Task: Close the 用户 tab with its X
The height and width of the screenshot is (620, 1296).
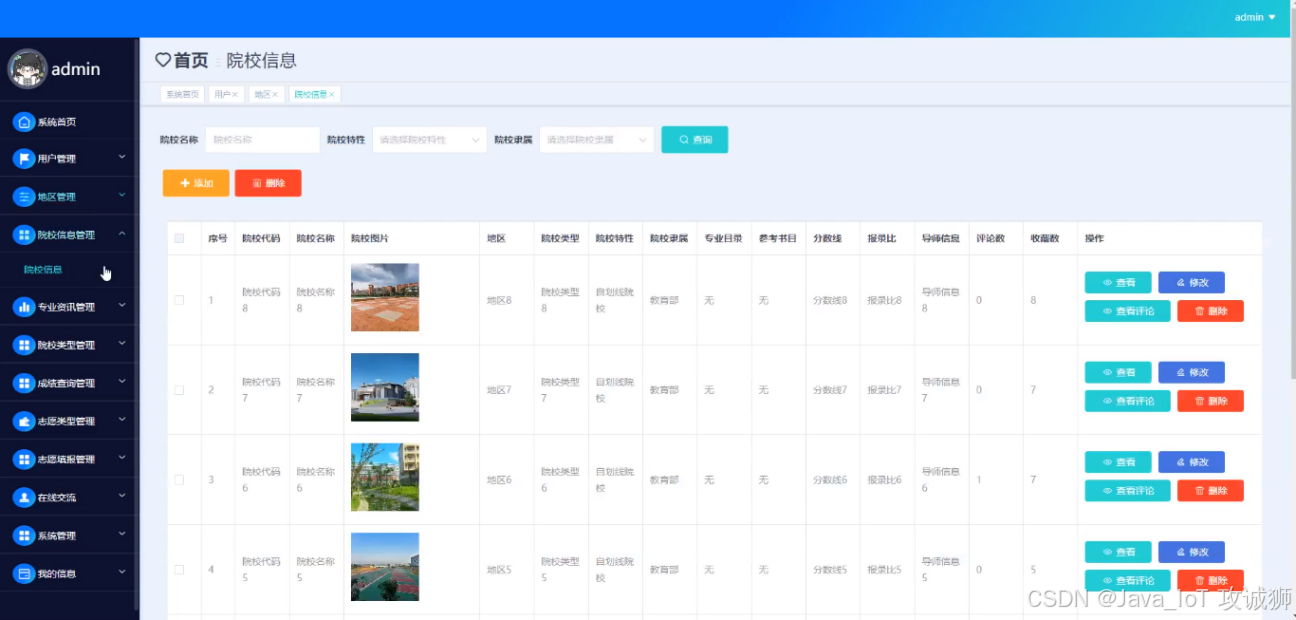Action: coord(236,95)
